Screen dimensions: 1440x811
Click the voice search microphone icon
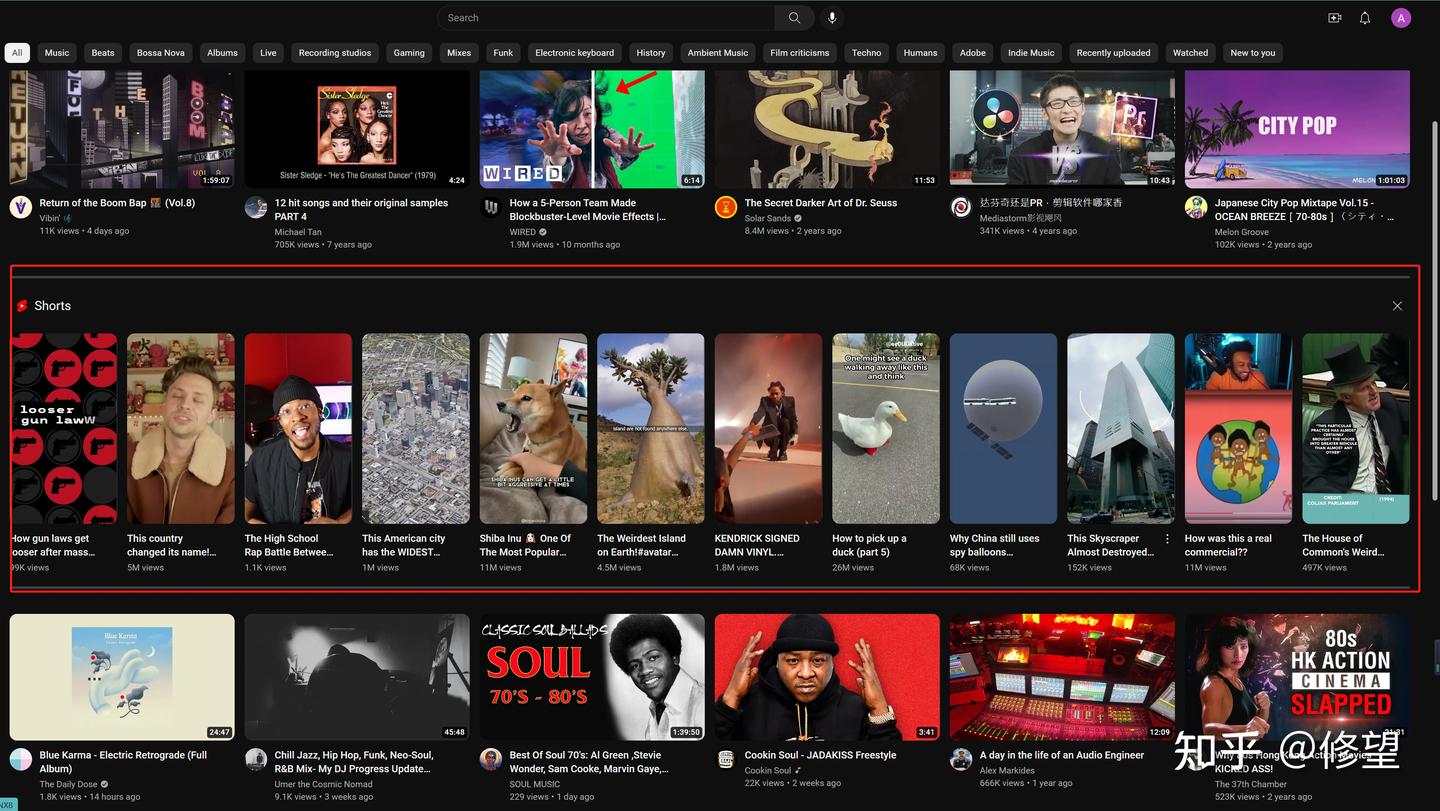pos(832,17)
